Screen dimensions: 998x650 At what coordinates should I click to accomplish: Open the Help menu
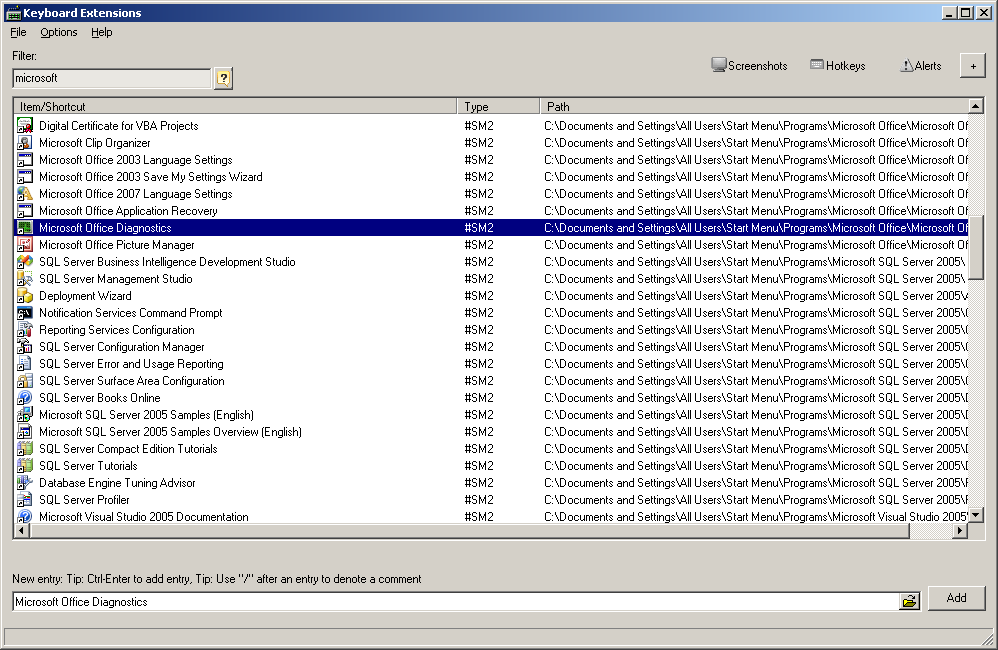coord(102,32)
